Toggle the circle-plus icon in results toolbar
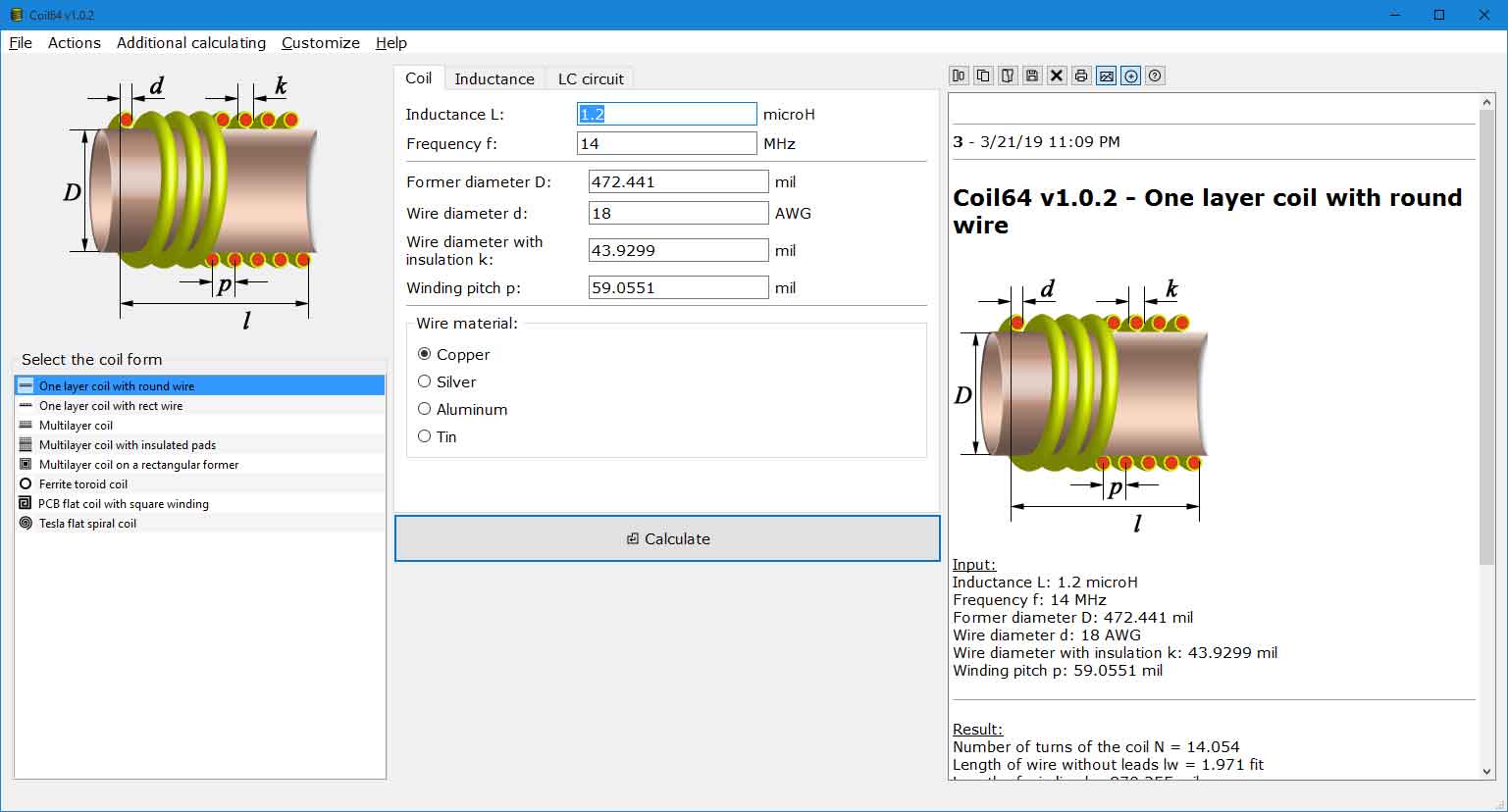 (1130, 76)
